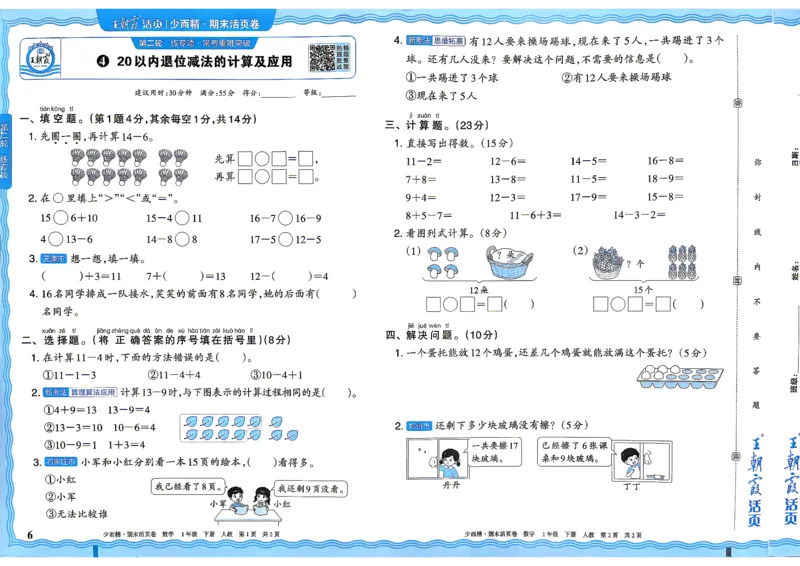The height and width of the screenshot is (566, 800).
Task: Click the page number 6 at the bottom left
Action: [x=30, y=534]
